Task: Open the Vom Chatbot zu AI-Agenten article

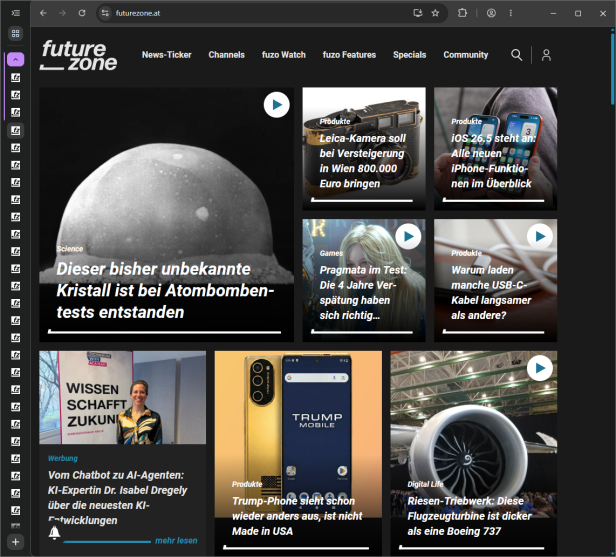Action: tap(117, 498)
